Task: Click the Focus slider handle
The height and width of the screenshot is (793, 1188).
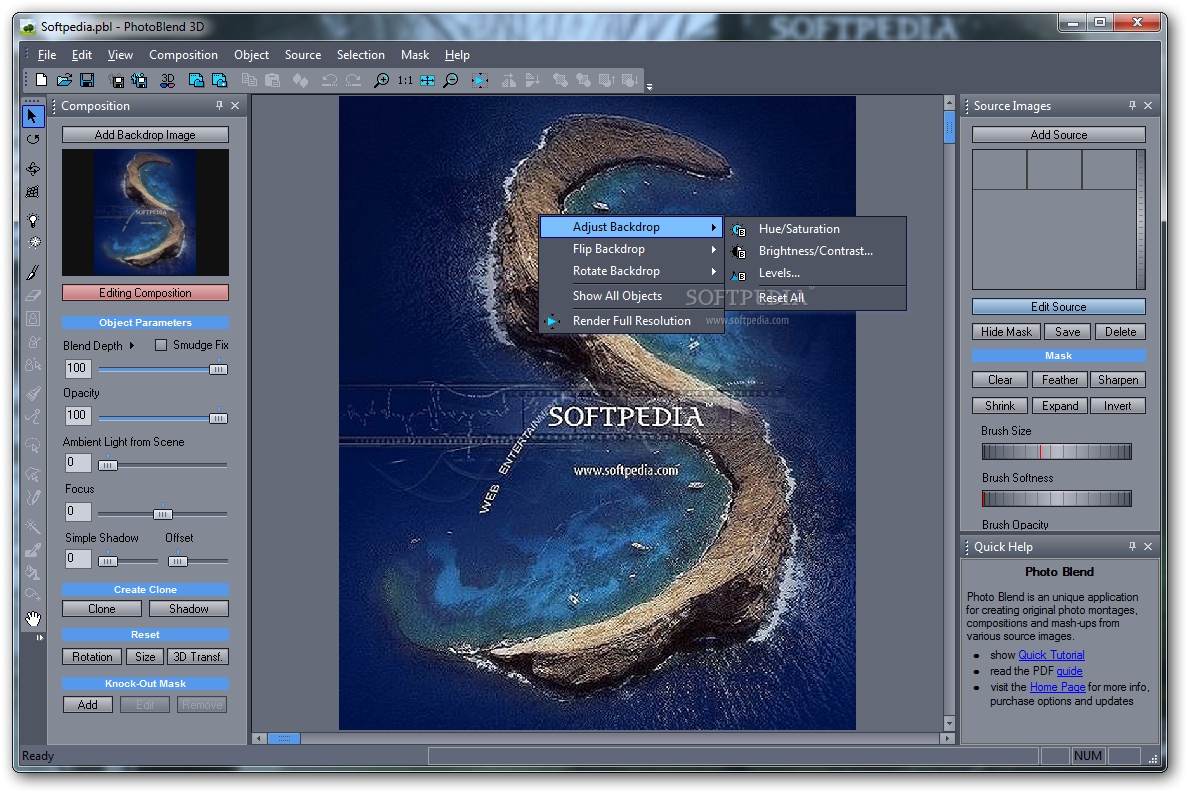Action: [163, 514]
